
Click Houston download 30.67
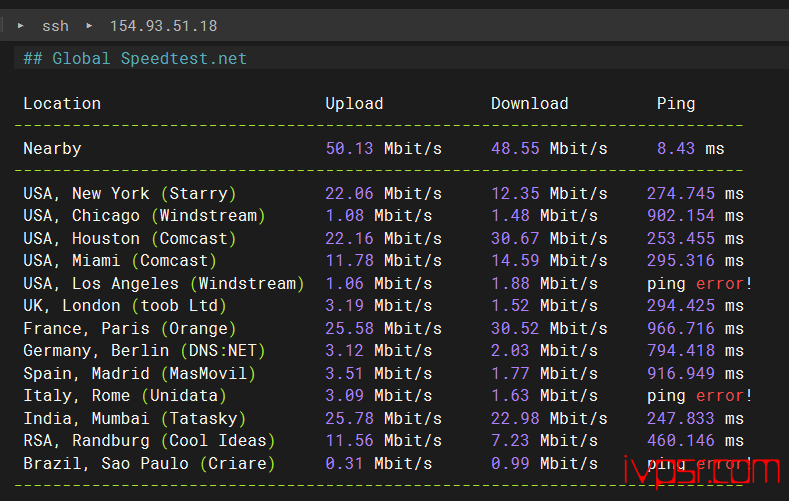515,238
